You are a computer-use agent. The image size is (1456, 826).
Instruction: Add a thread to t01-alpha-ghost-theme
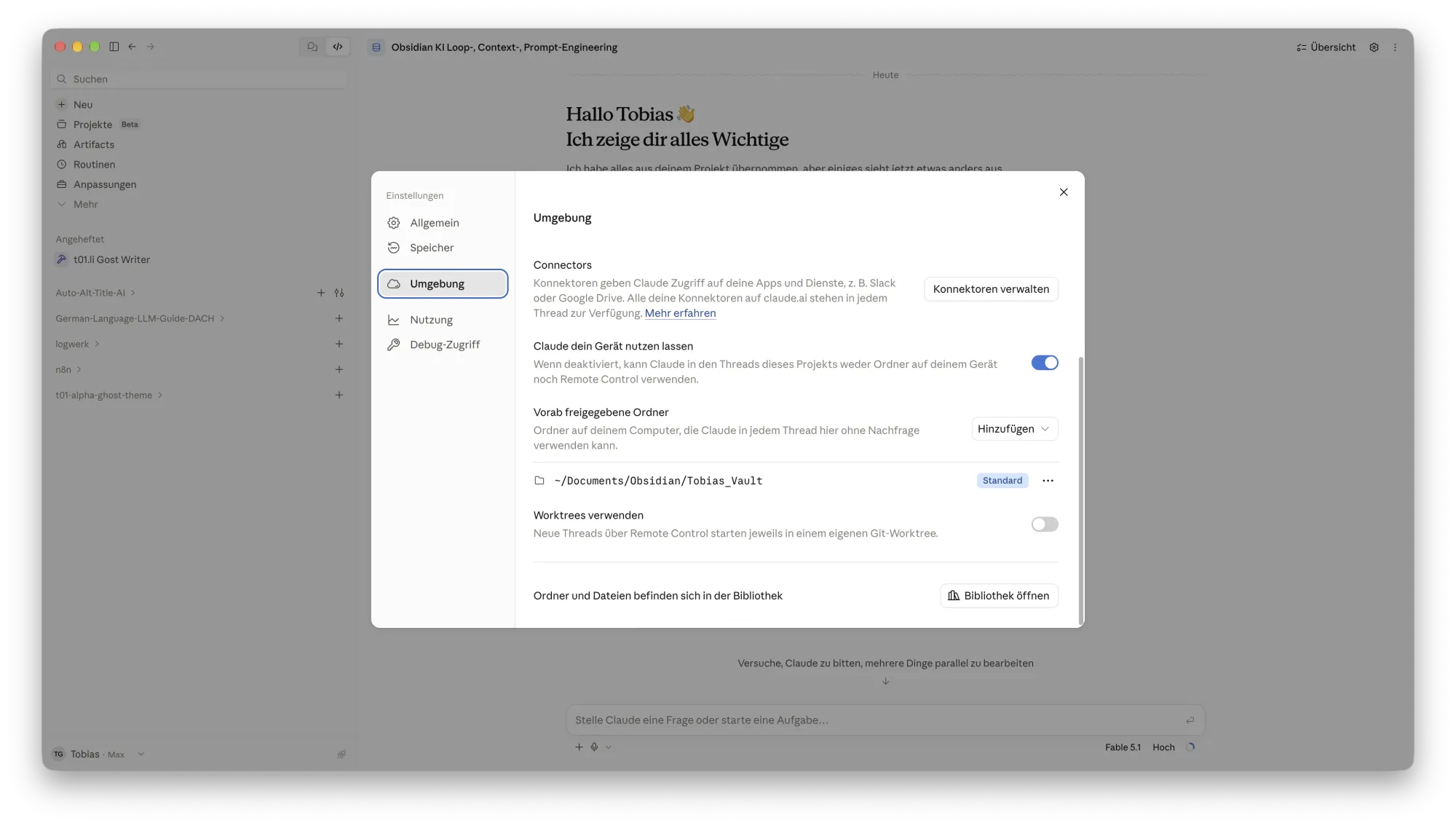339,395
